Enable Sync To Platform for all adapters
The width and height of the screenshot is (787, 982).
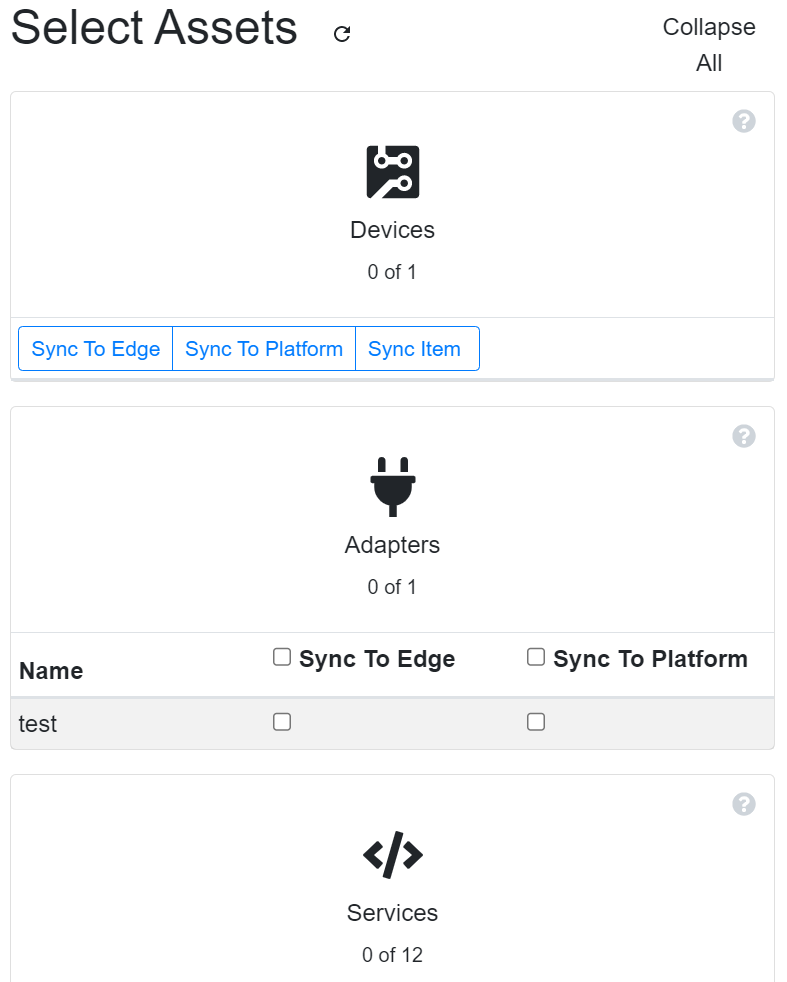click(536, 657)
